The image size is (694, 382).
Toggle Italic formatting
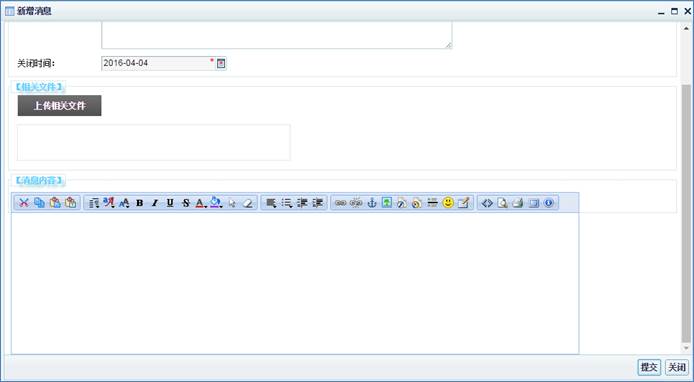click(x=154, y=203)
